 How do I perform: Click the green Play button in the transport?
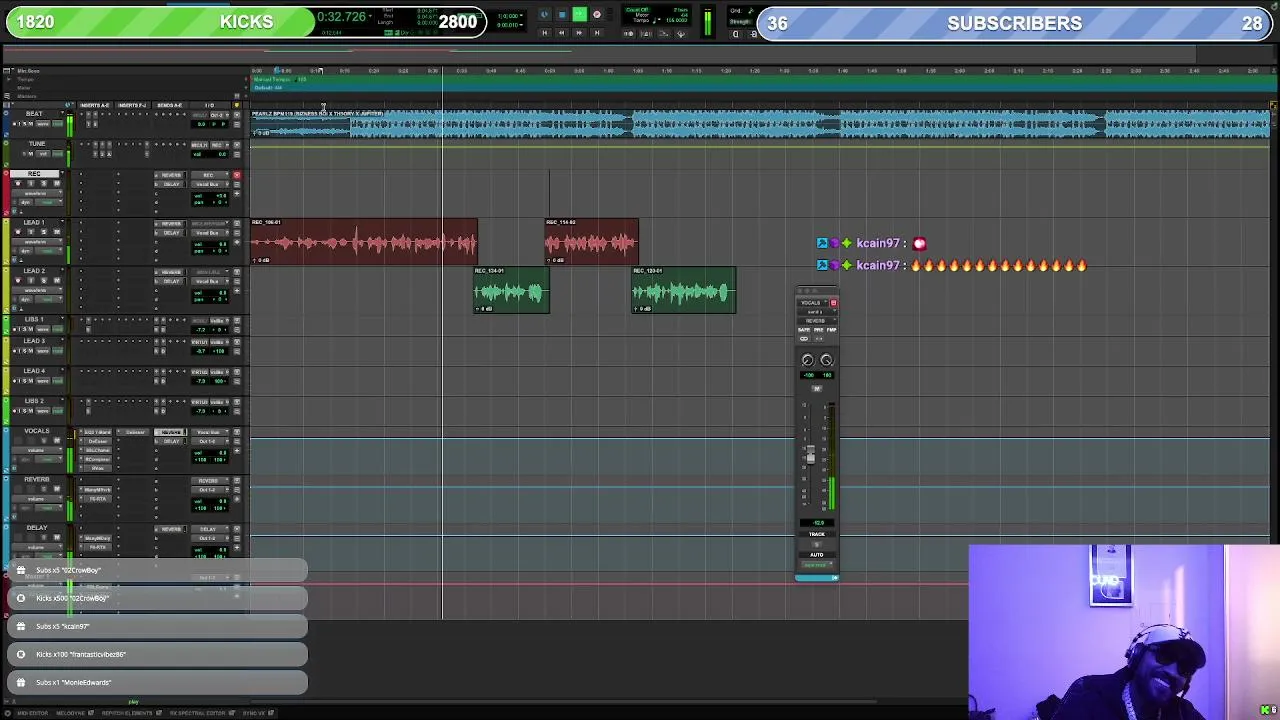tap(580, 14)
